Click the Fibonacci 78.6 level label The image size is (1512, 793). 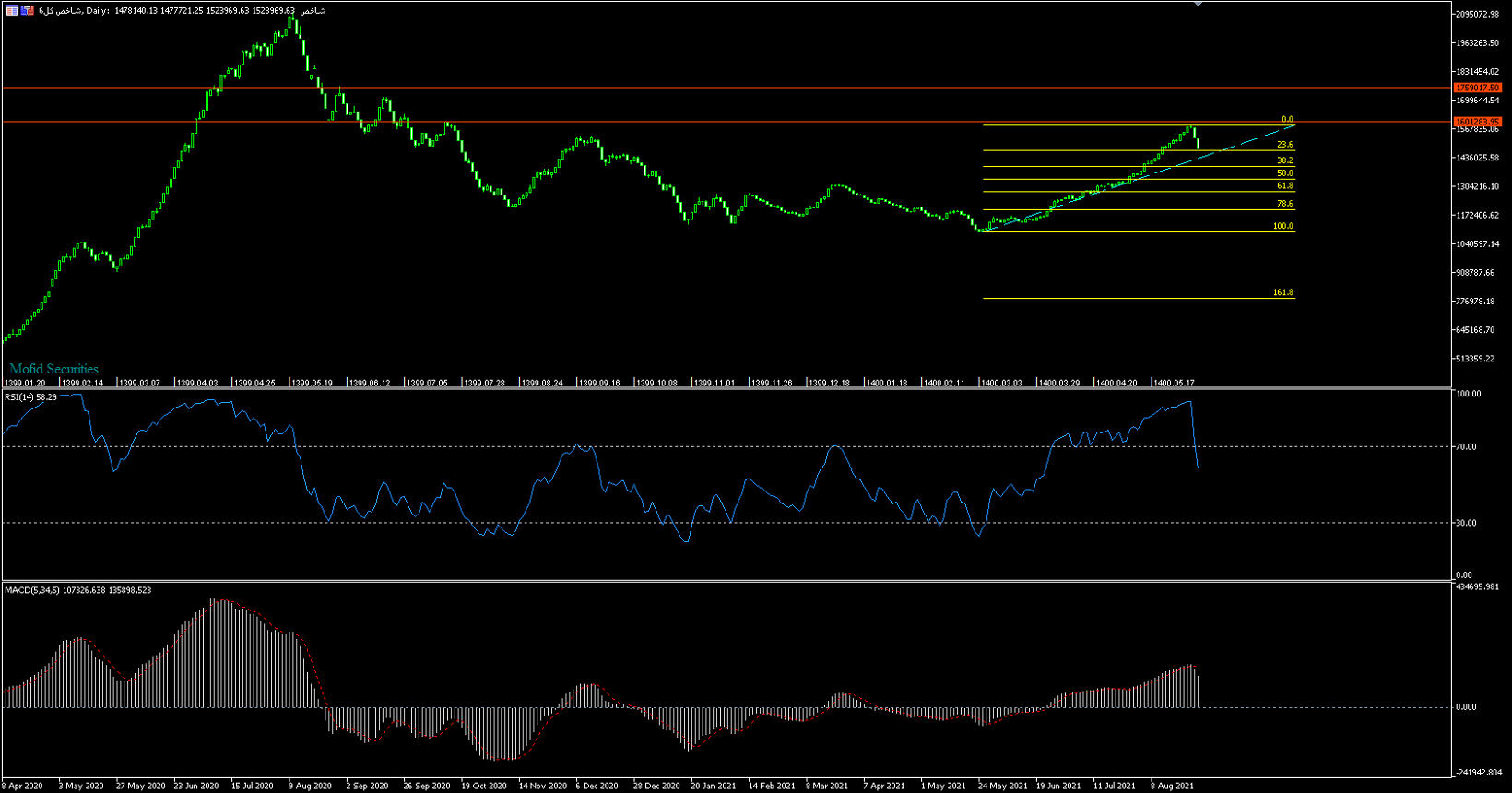coord(1284,204)
